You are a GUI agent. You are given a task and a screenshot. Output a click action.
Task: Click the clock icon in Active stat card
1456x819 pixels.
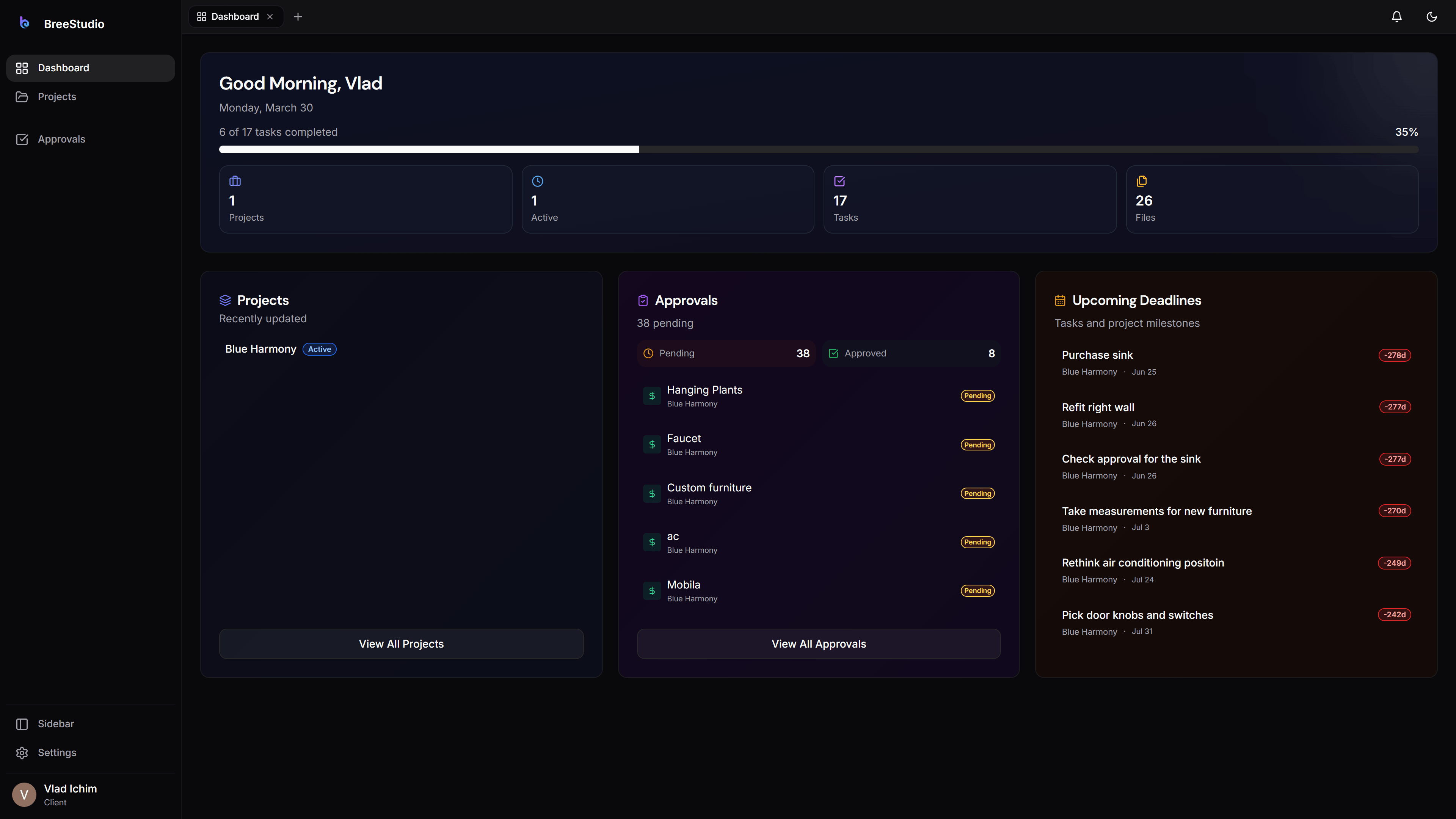click(x=538, y=181)
